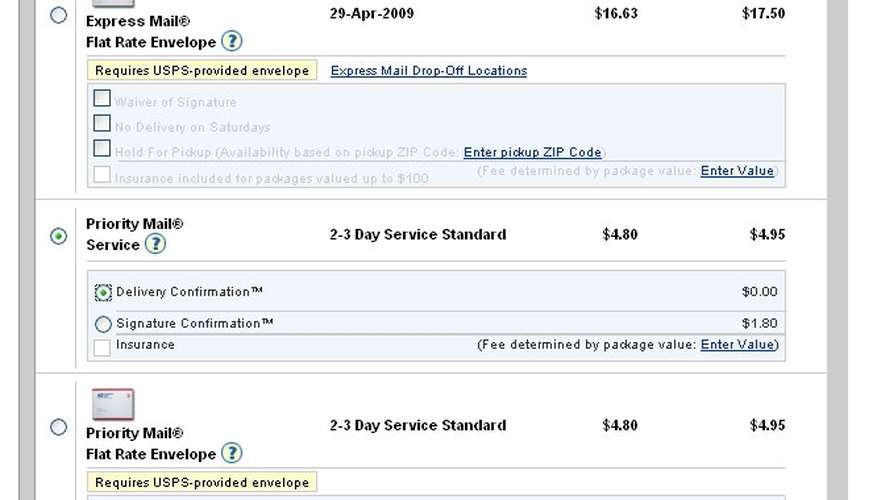Choose the Signature Confirmation option
Image resolution: width=877 pixels, height=500 pixels.
pyautogui.click(x=103, y=324)
